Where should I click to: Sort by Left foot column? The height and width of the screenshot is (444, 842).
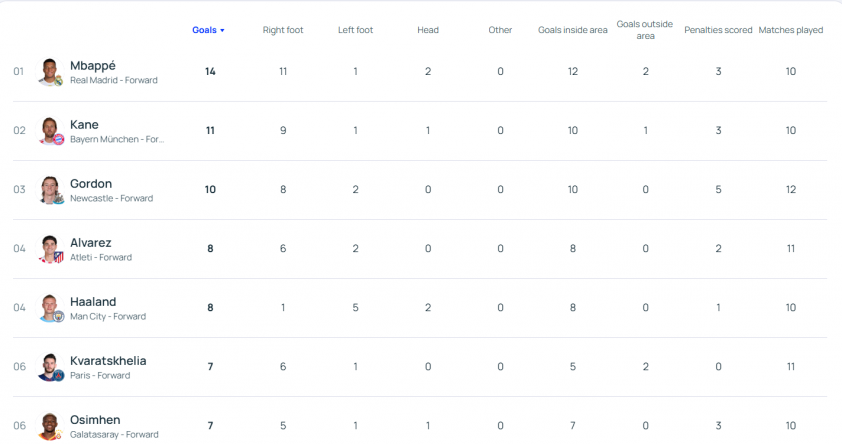(355, 30)
